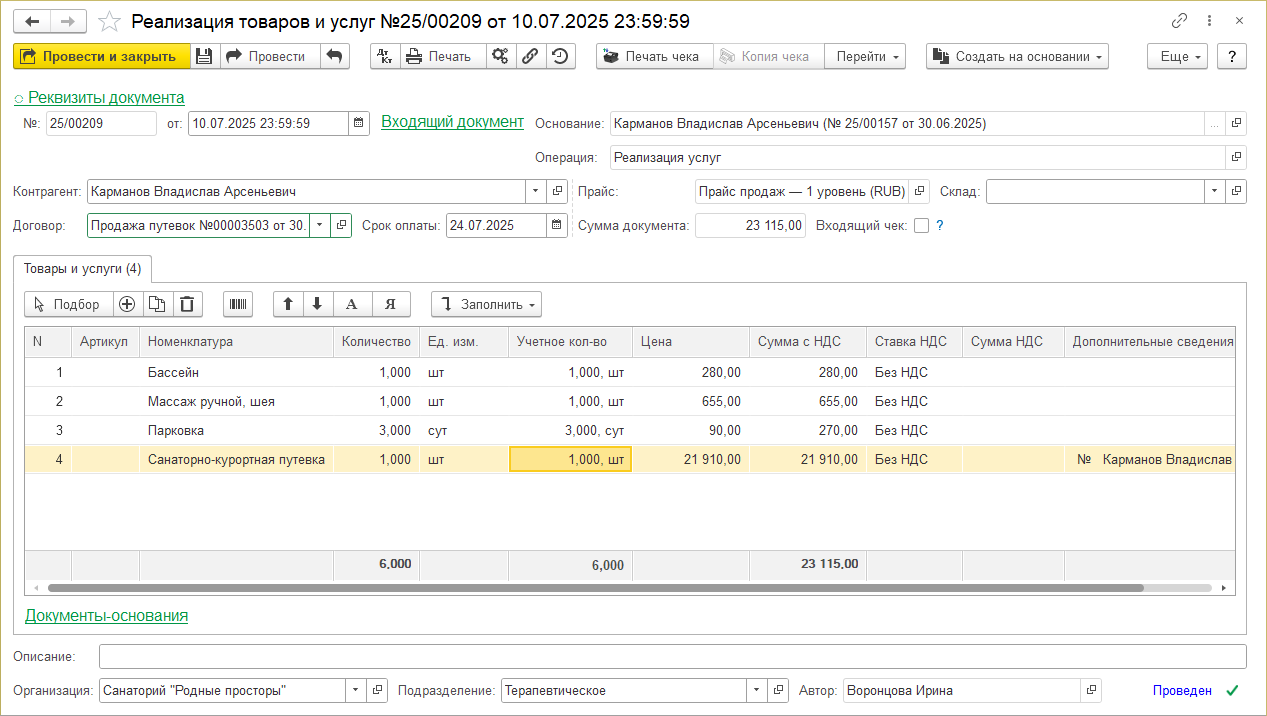
Task: Toggle the Входящий чек checkbox
Action: point(921,226)
